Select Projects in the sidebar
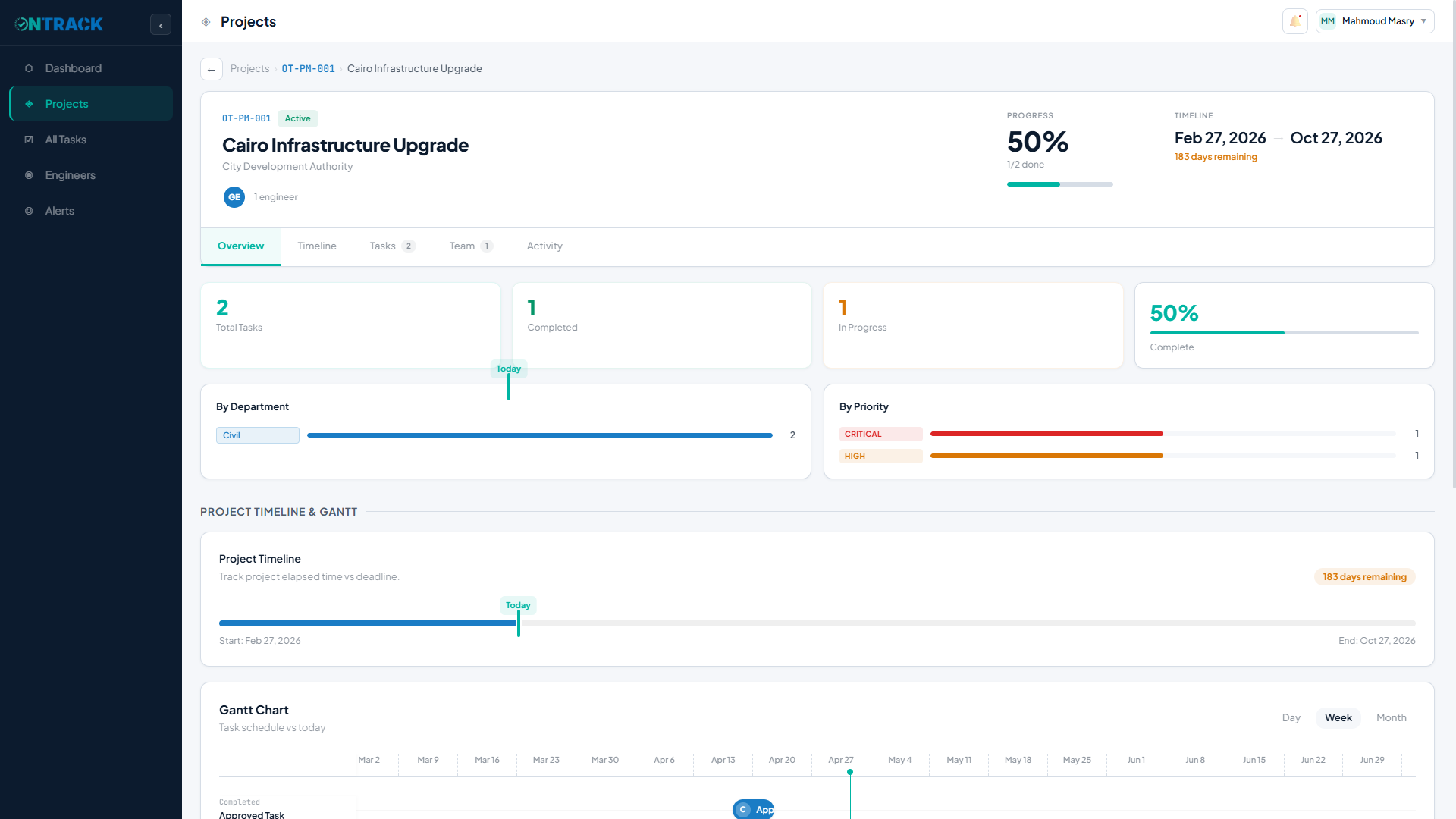 (91, 104)
